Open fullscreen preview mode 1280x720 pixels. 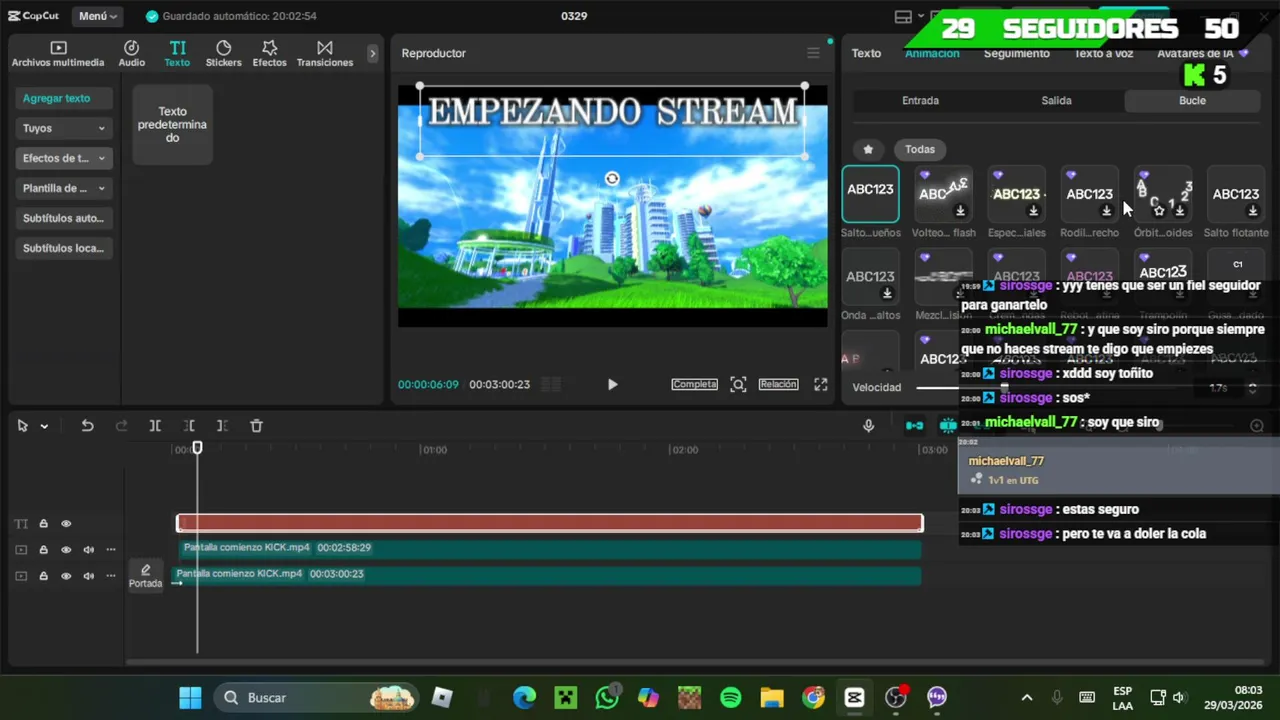[820, 384]
